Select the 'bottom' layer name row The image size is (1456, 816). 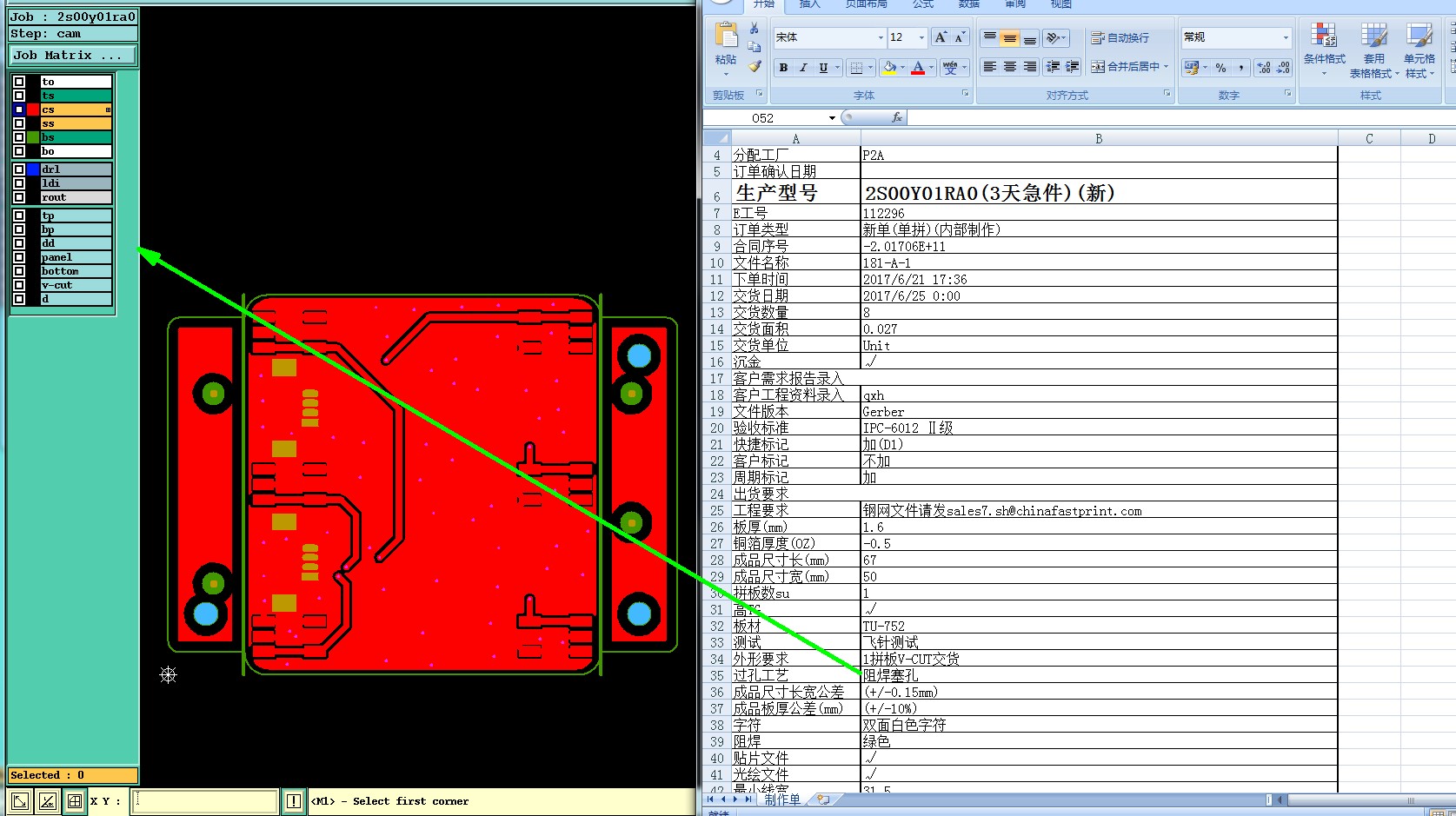pos(76,271)
